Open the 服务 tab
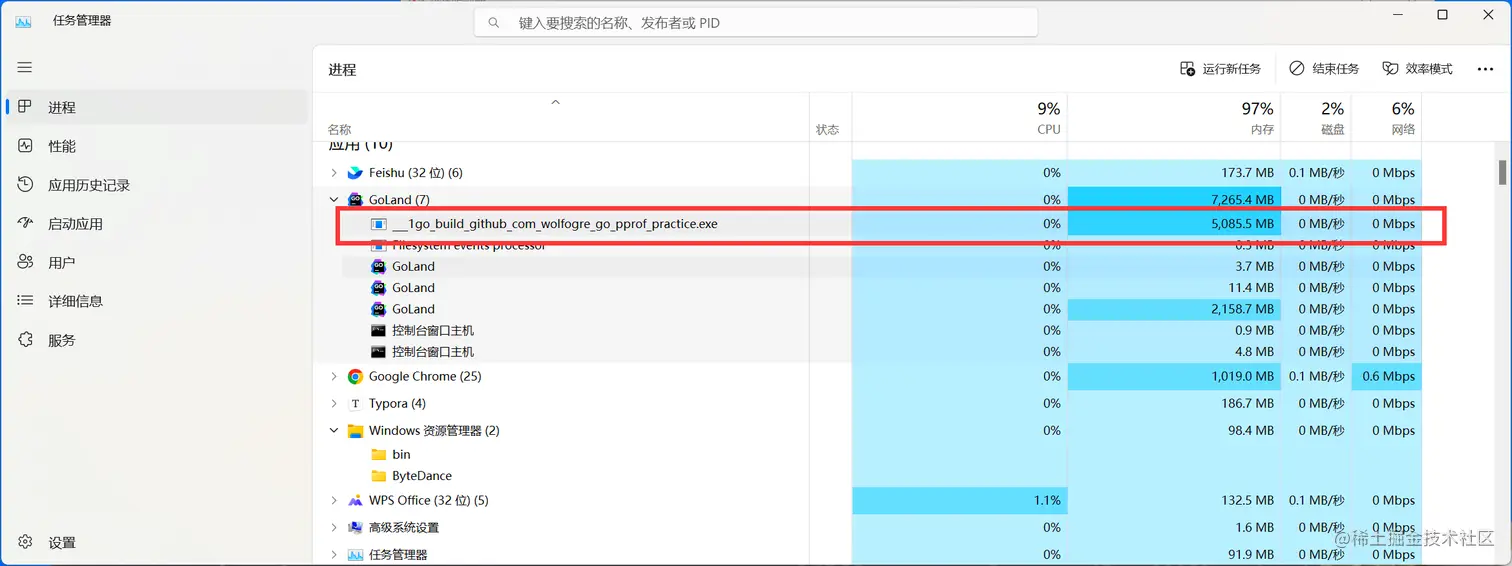This screenshot has height=566, width=1512. coord(158,340)
